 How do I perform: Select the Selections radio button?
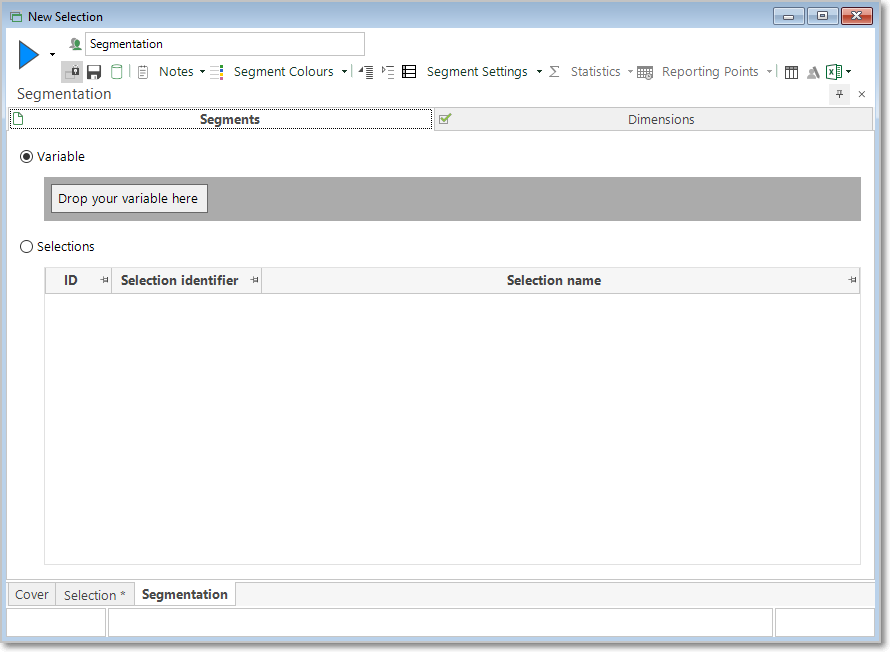(26, 247)
